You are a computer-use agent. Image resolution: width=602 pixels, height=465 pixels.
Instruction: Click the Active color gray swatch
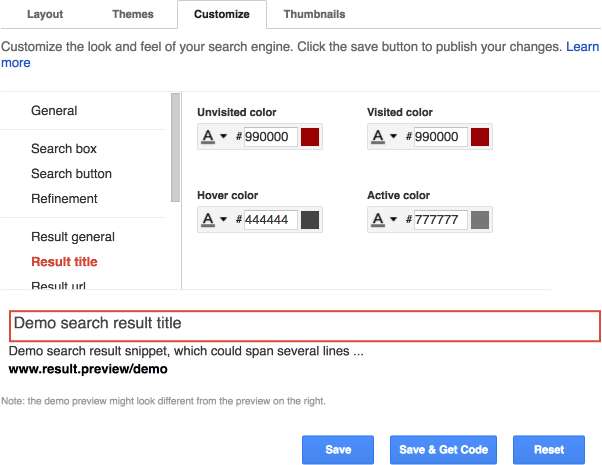480,220
